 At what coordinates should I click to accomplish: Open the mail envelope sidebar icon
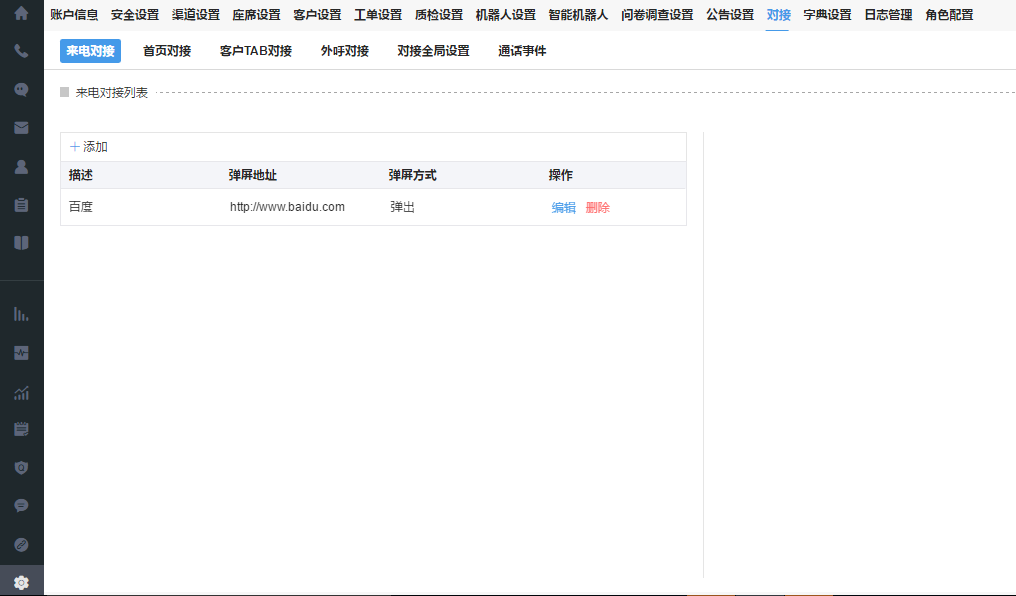tap(21, 128)
